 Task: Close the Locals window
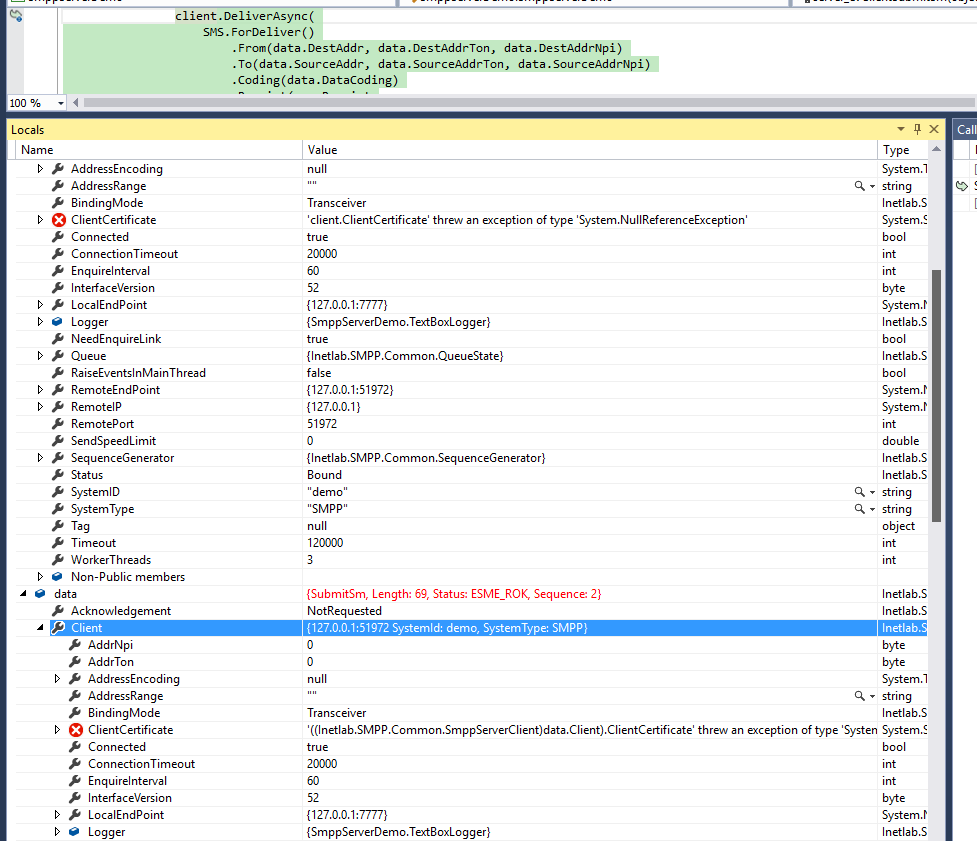point(933,129)
